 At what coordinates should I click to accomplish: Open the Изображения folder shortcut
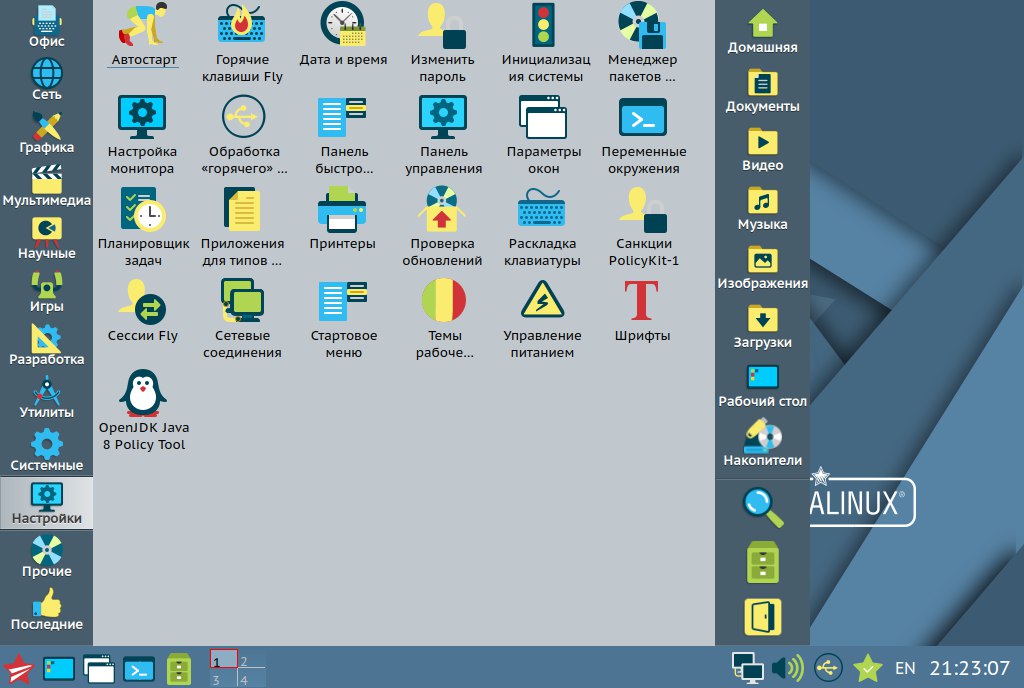click(x=762, y=268)
